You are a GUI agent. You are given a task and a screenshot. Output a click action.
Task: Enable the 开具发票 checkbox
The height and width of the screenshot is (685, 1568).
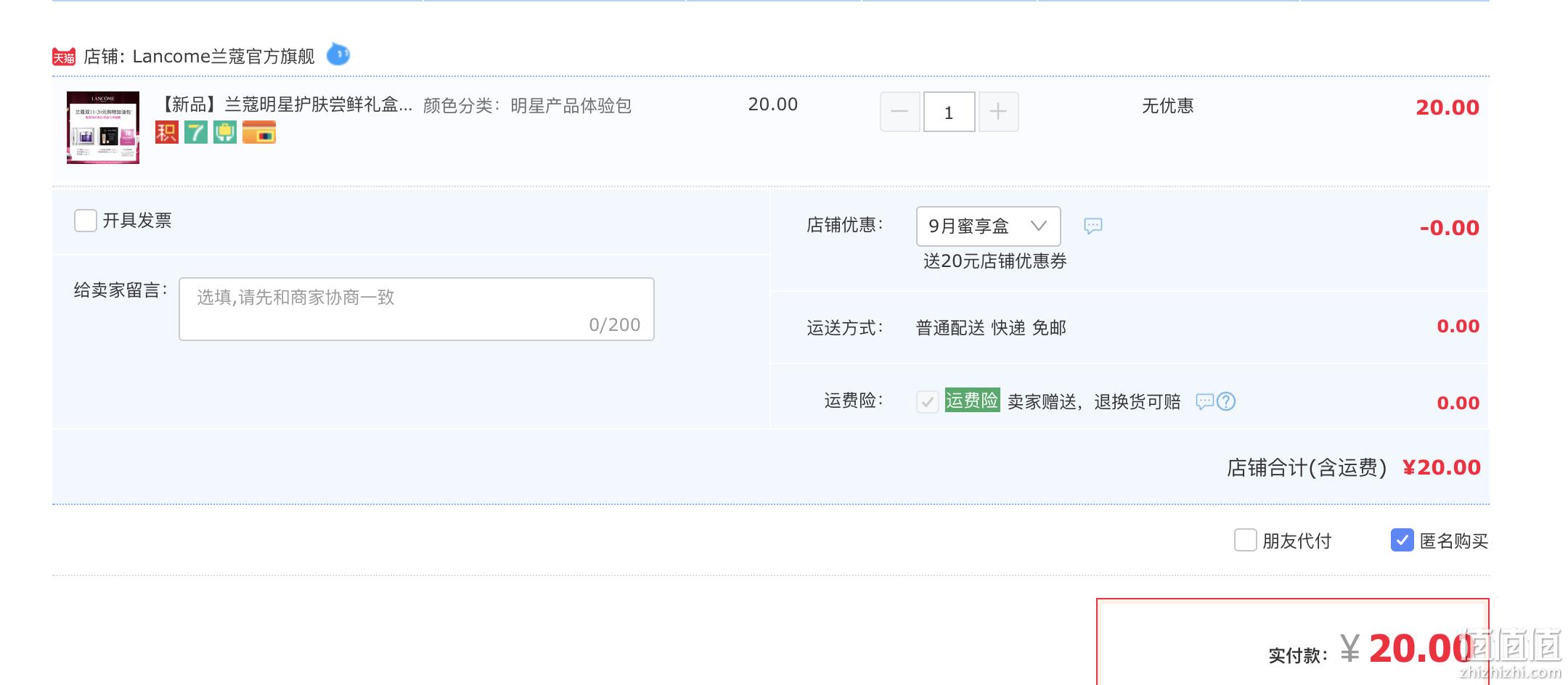tap(86, 221)
